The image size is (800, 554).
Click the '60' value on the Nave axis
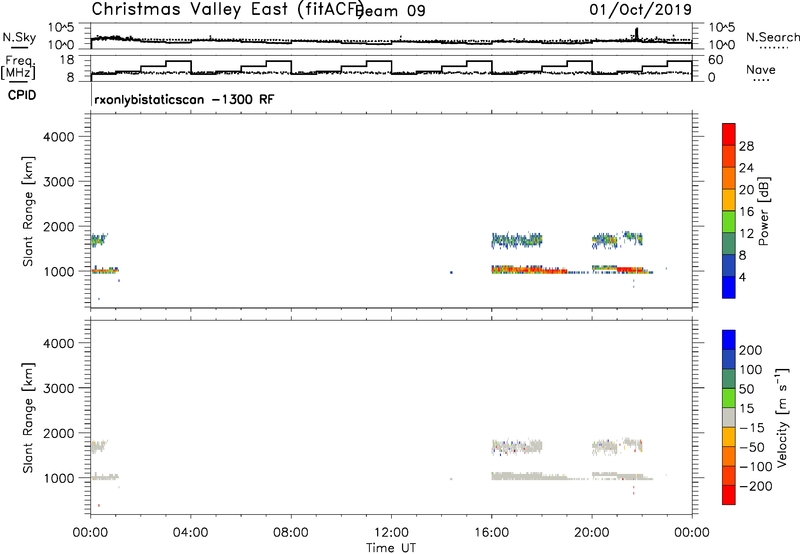click(716, 60)
